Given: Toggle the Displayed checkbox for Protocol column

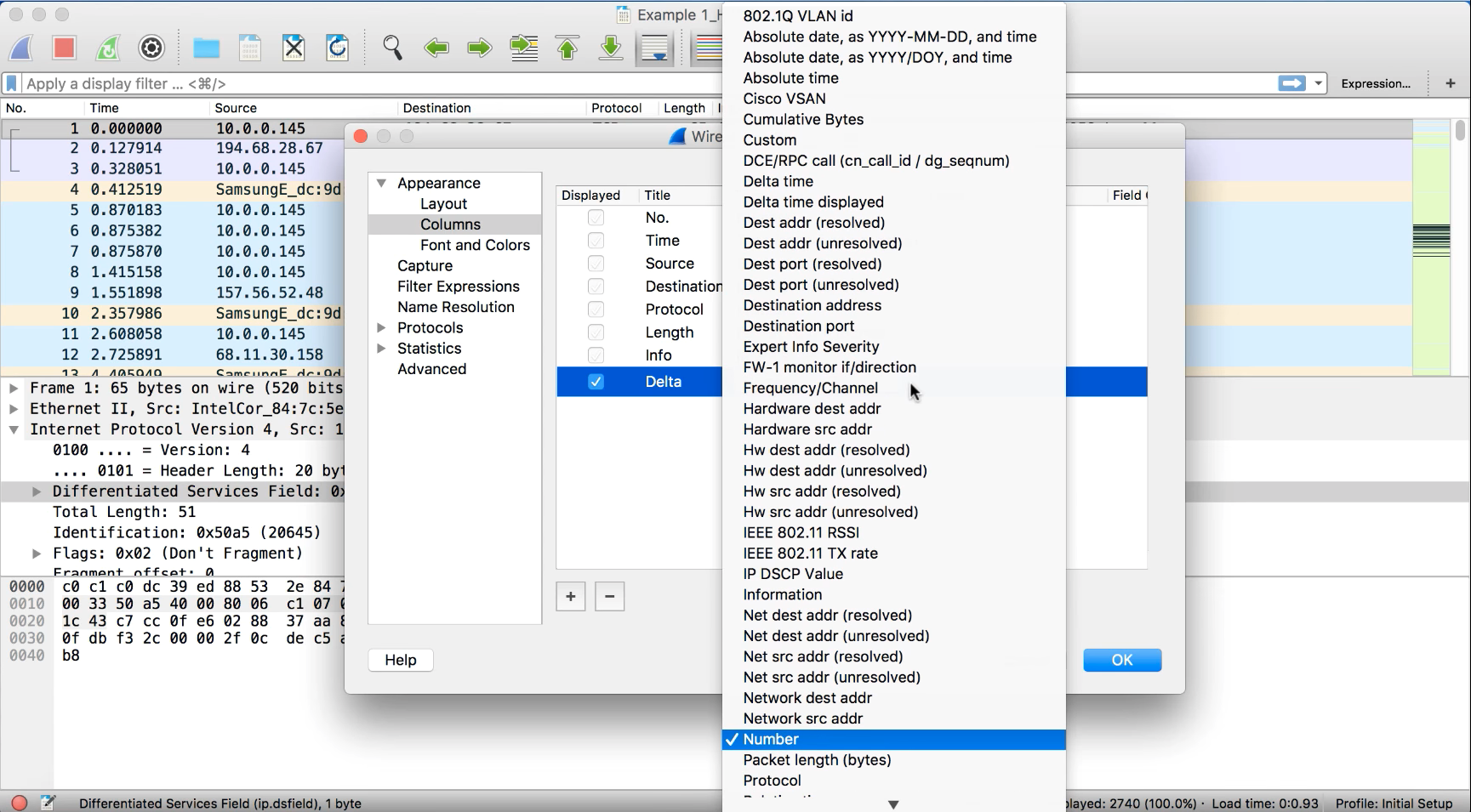Looking at the screenshot, I should click(x=596, y=309).
